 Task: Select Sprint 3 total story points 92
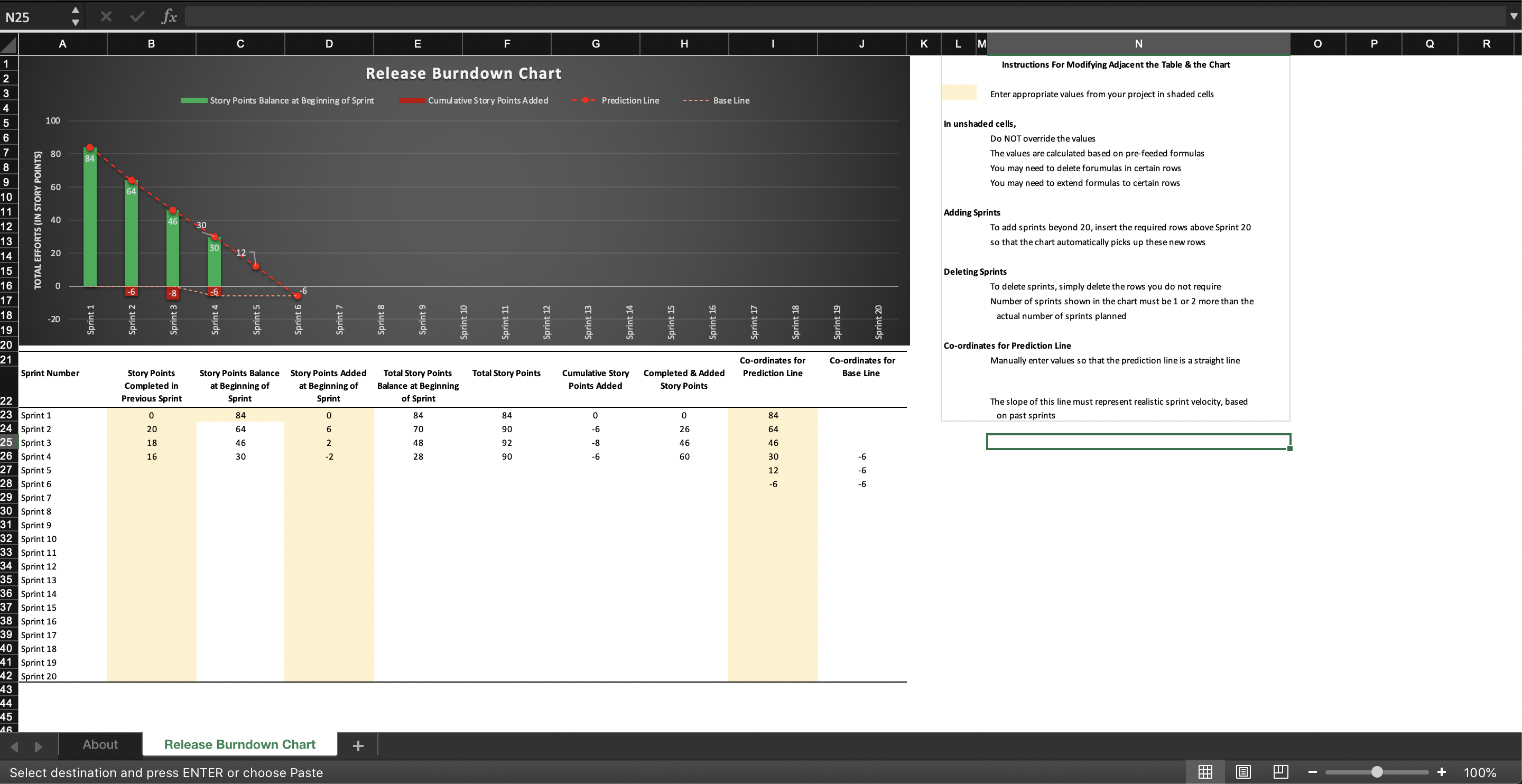[506, 443]
